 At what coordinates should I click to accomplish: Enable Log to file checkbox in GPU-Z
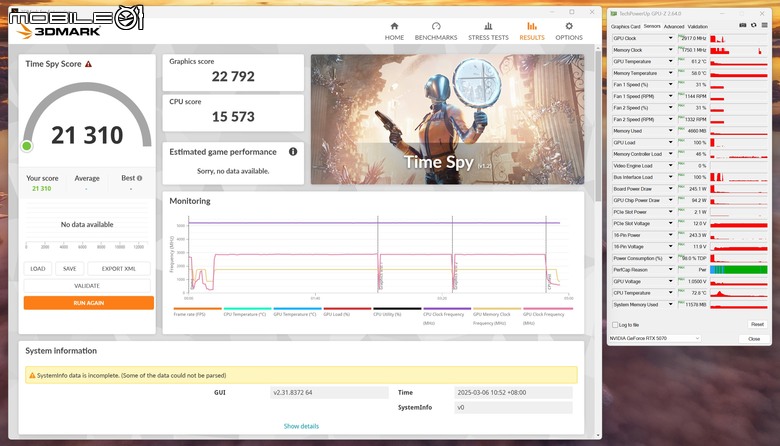pyautogui.click(x=615, y=325)
